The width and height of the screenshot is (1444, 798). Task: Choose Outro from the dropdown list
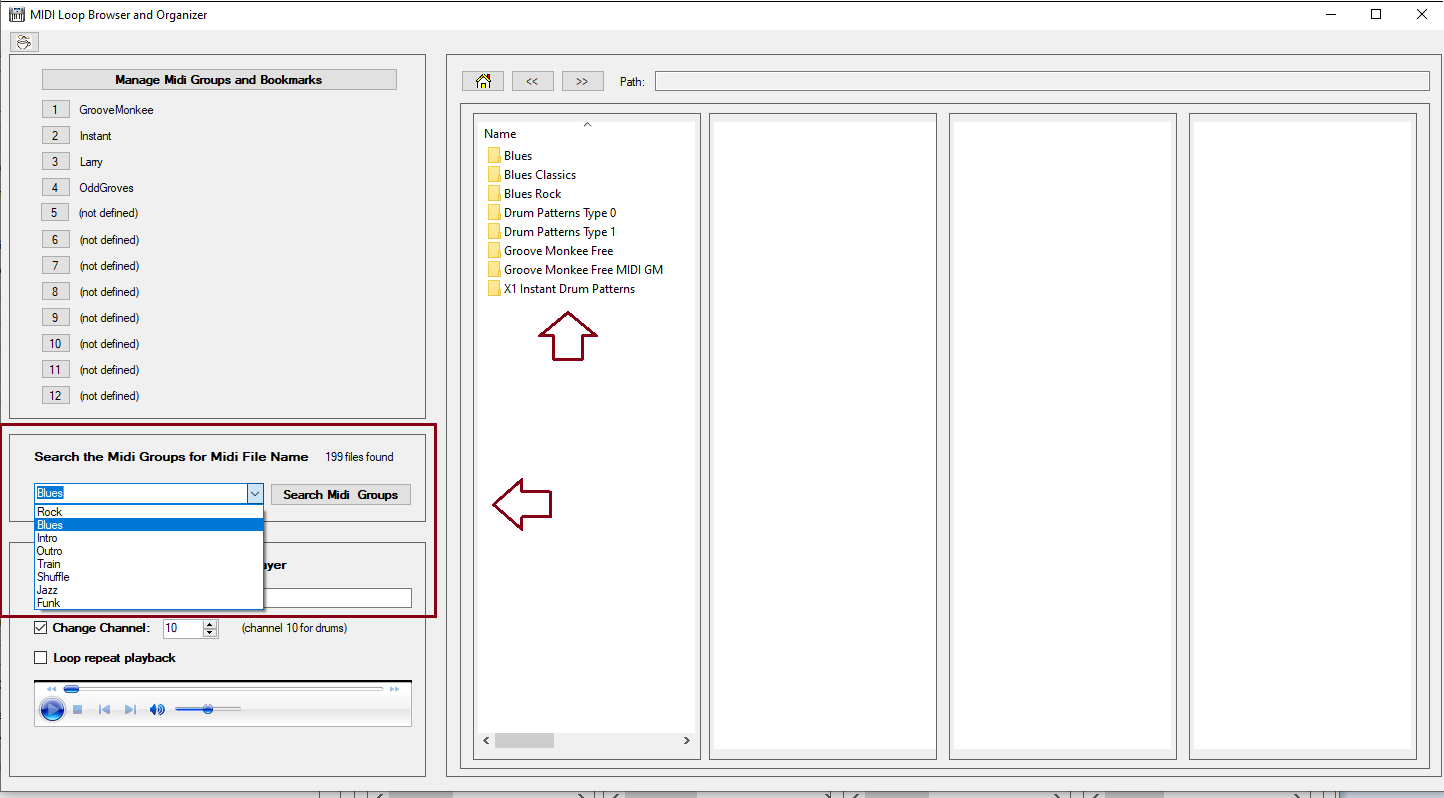[x=149, y=551]
